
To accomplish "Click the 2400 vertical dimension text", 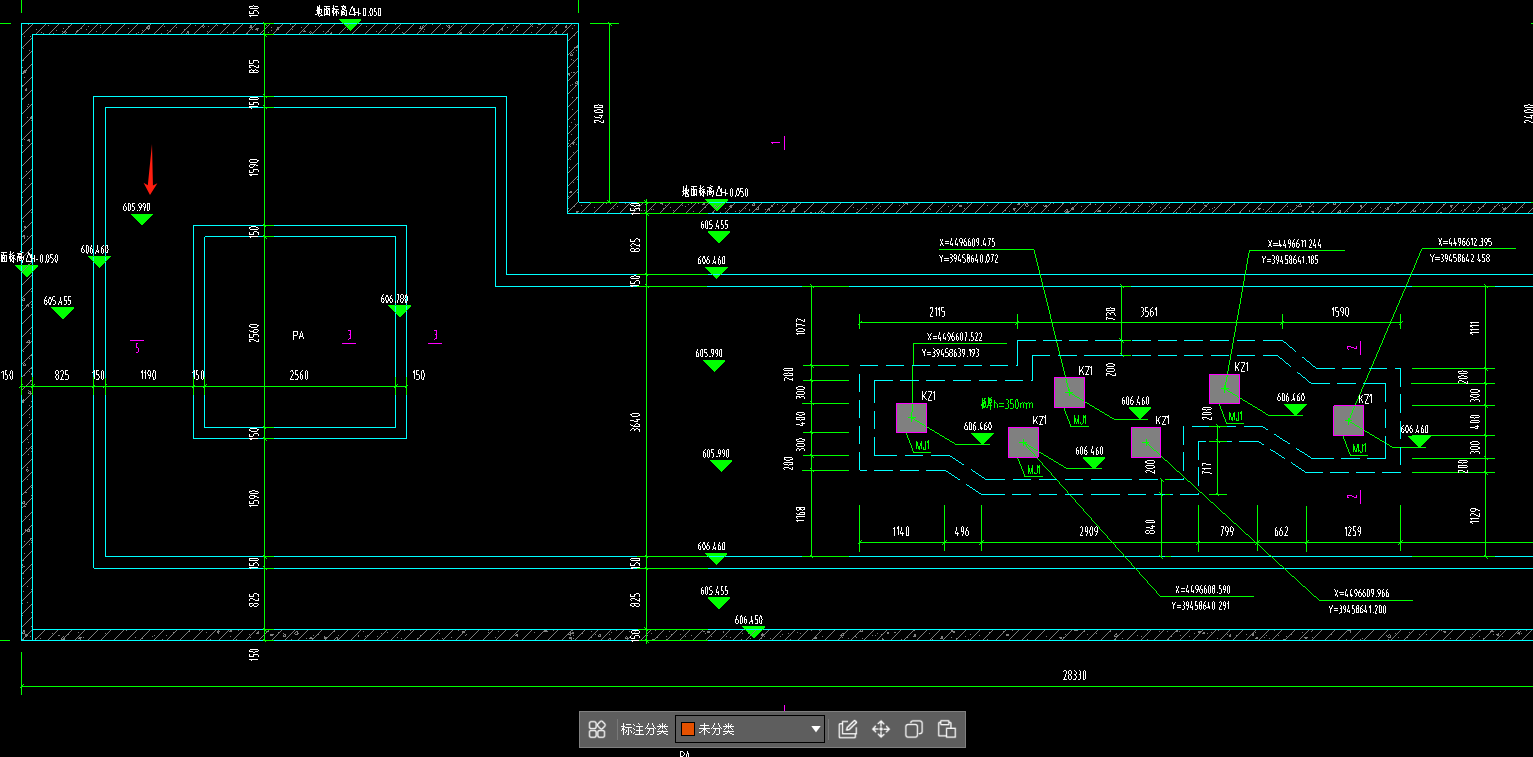I will click(x=598, y=112).
